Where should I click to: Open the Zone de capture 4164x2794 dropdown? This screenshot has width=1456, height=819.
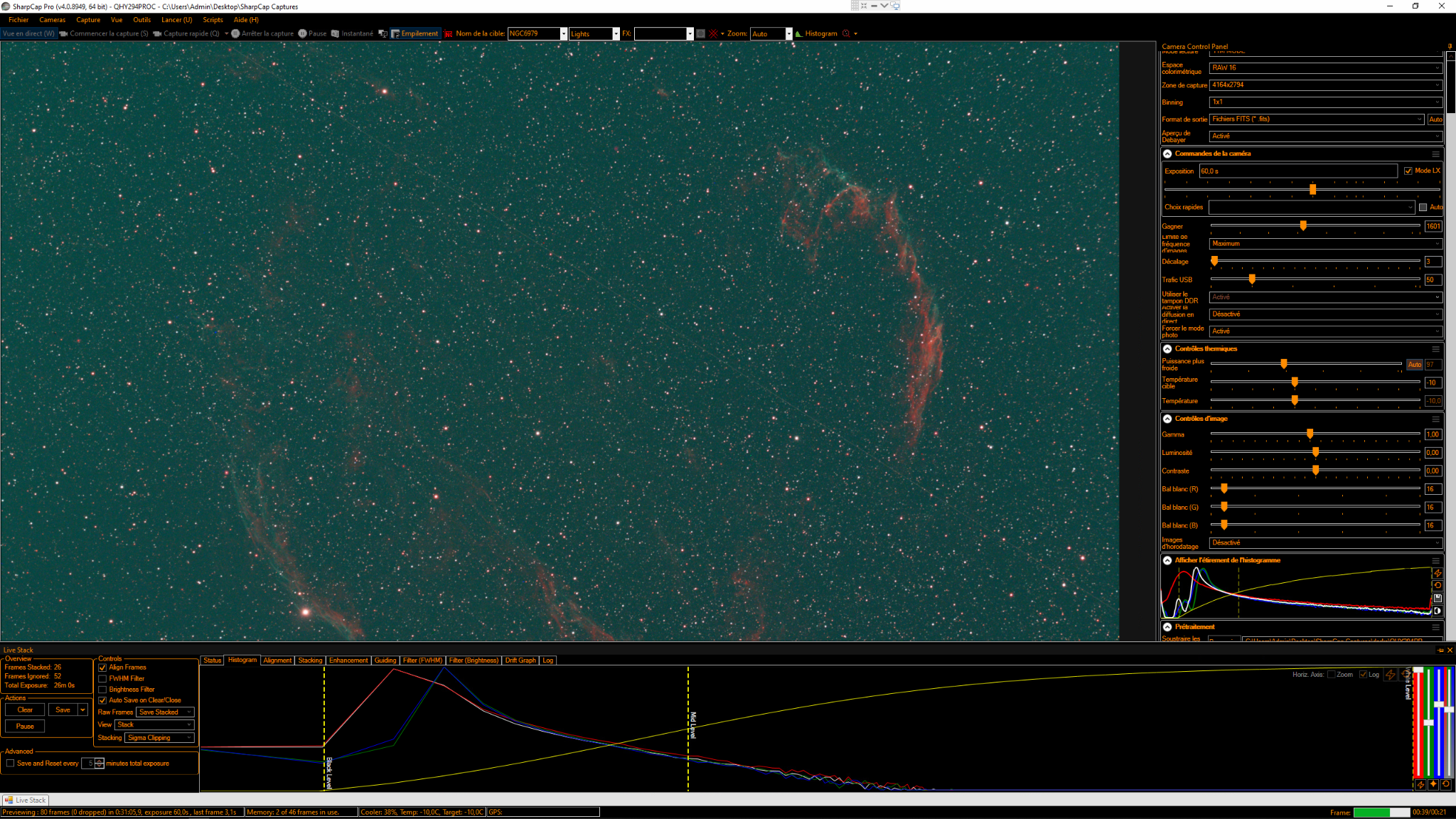[1326, 85]
